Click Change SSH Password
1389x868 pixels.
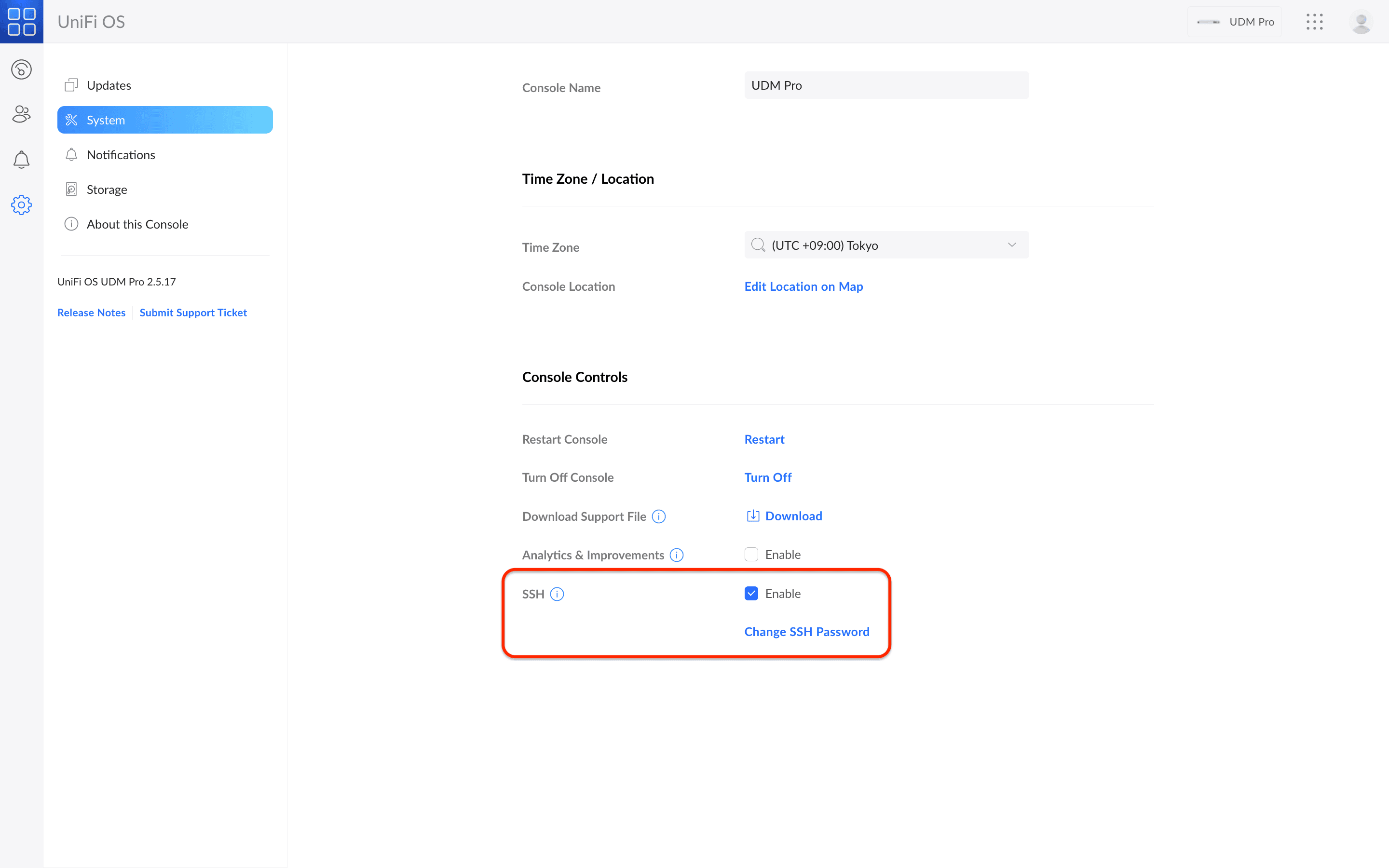point(807,632)
